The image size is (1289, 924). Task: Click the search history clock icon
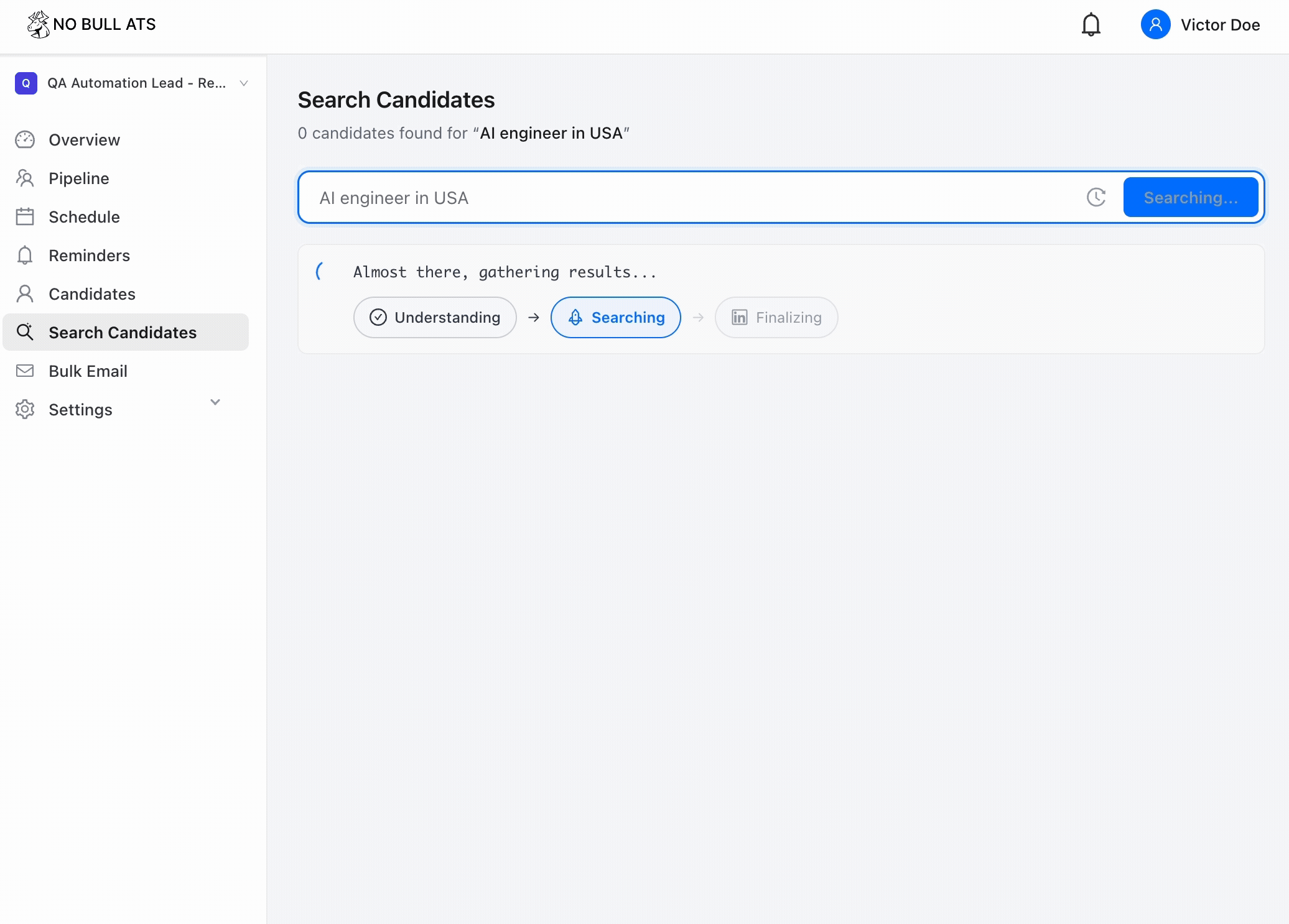(x=1096, y=198)
